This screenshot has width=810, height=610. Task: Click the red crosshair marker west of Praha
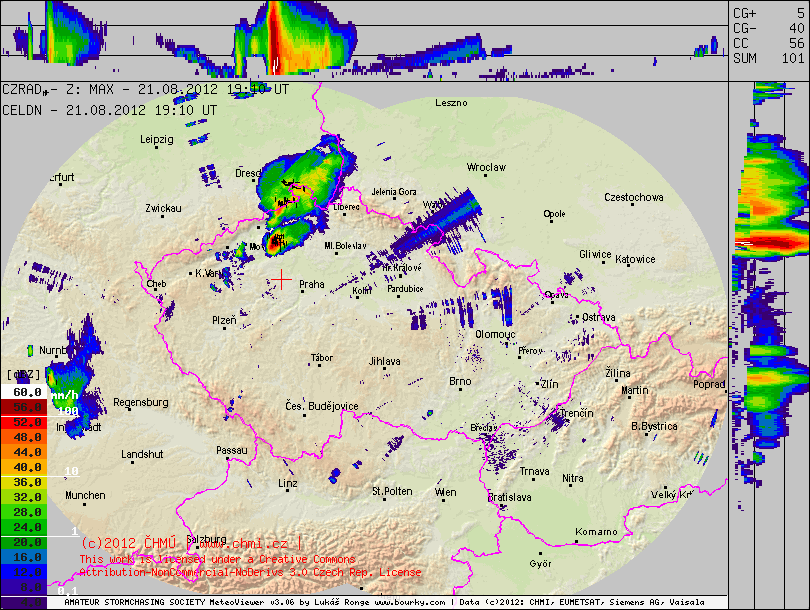[282, 279]
